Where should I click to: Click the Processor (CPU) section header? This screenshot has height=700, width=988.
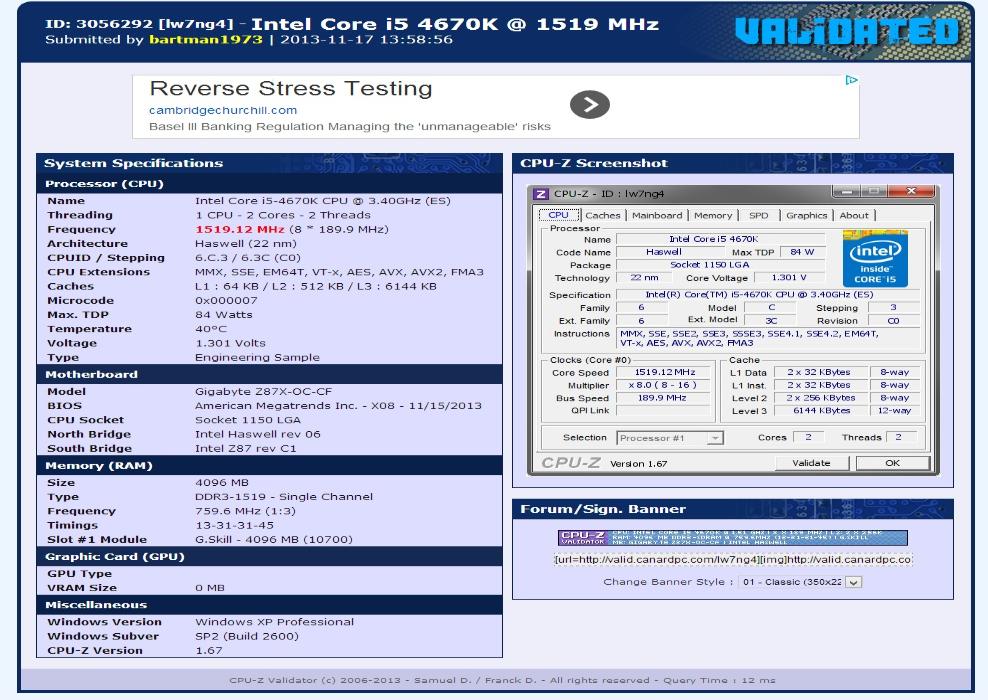[270, 183]
